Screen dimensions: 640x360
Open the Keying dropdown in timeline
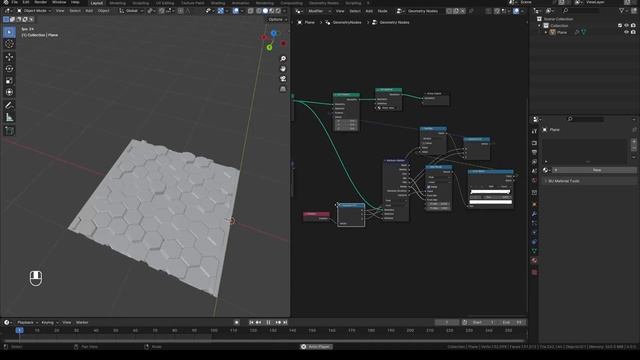49,322
